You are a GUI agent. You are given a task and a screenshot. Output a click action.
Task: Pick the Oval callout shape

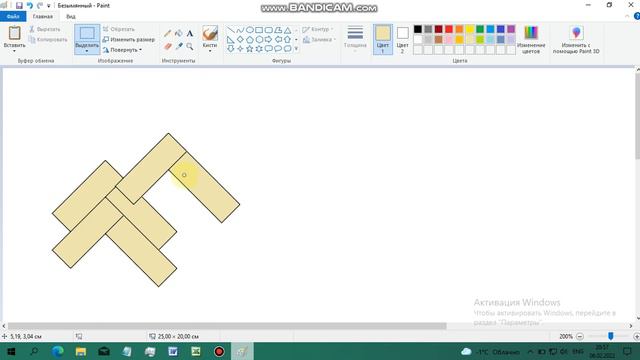point(278,49)
